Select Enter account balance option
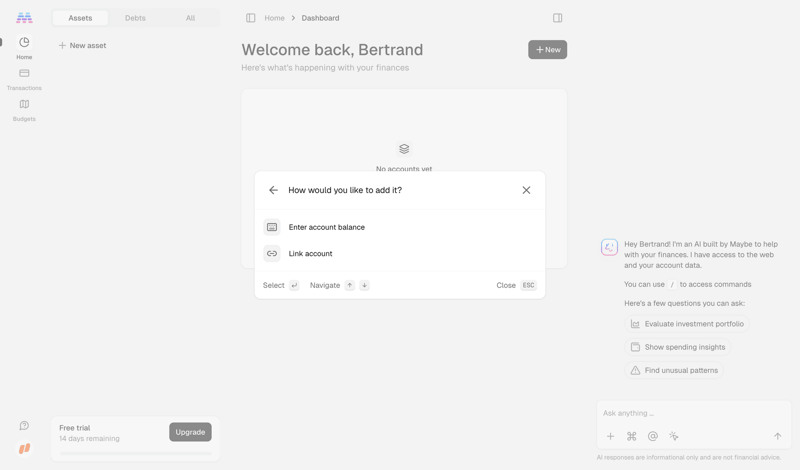 [400, 227]
